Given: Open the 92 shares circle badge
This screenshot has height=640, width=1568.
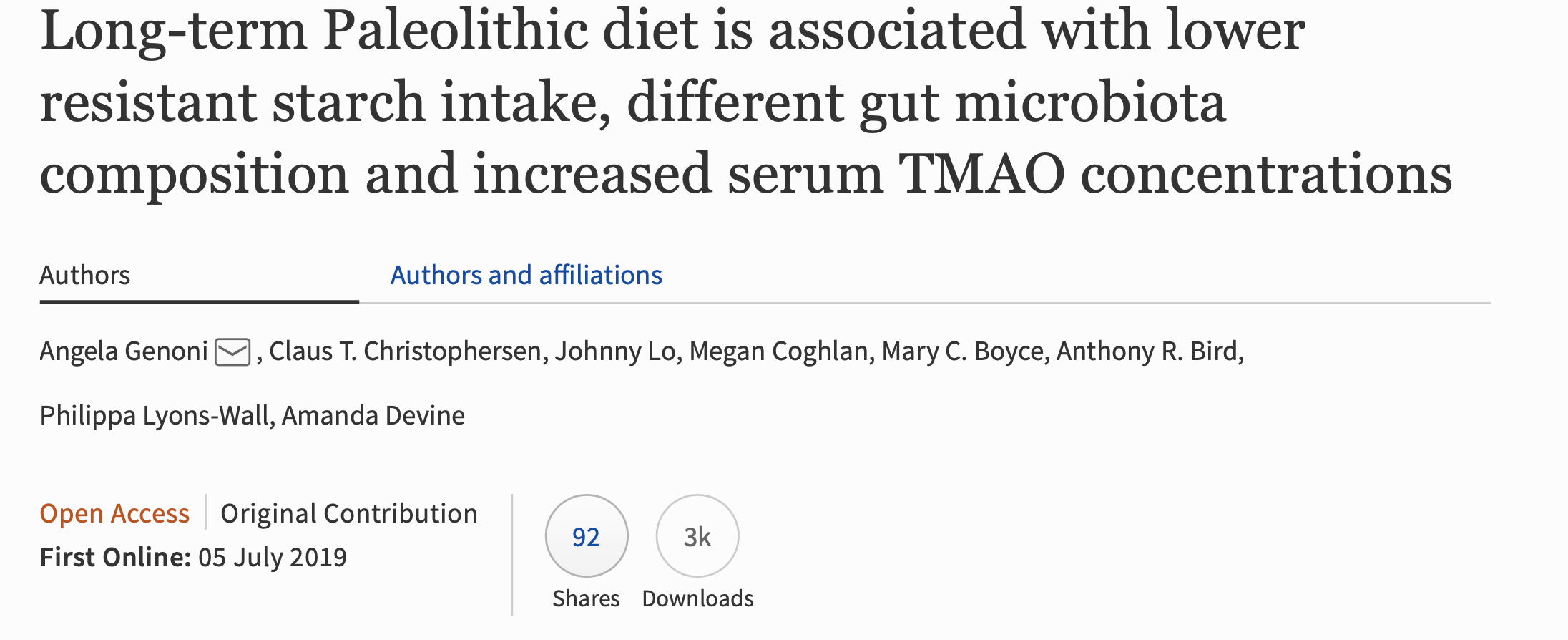Looking at the screenshot, I should pos(587,535).
